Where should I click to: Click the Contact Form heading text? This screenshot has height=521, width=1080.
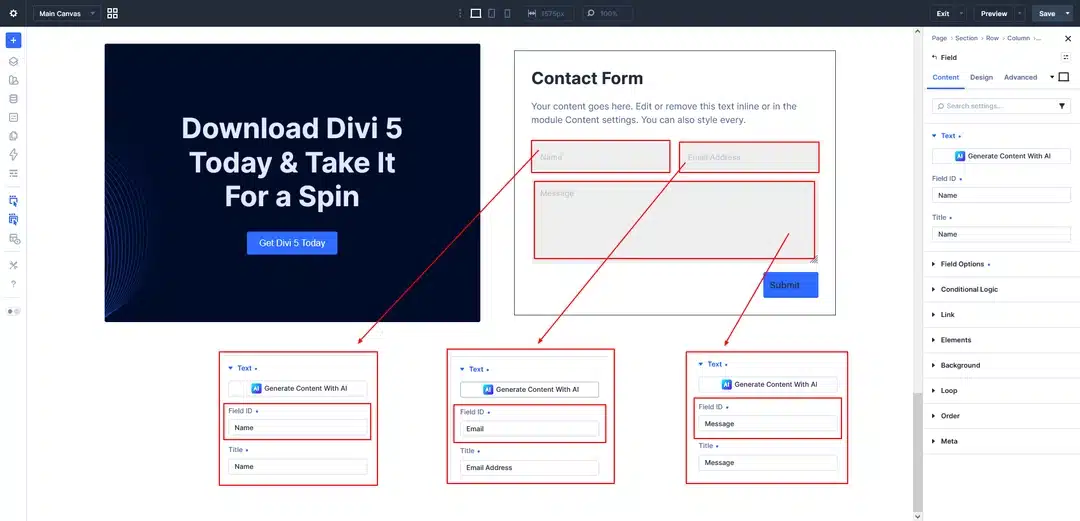587,79
